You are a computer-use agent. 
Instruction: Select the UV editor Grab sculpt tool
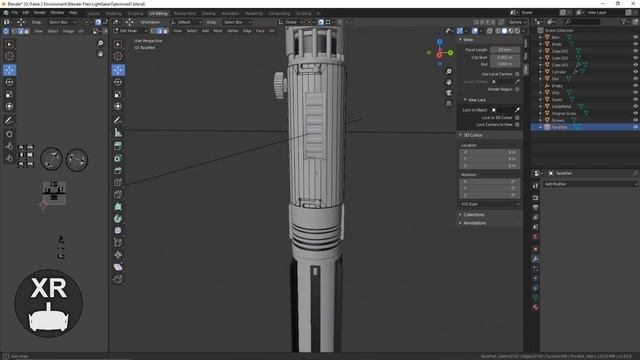tap(9, 134)
